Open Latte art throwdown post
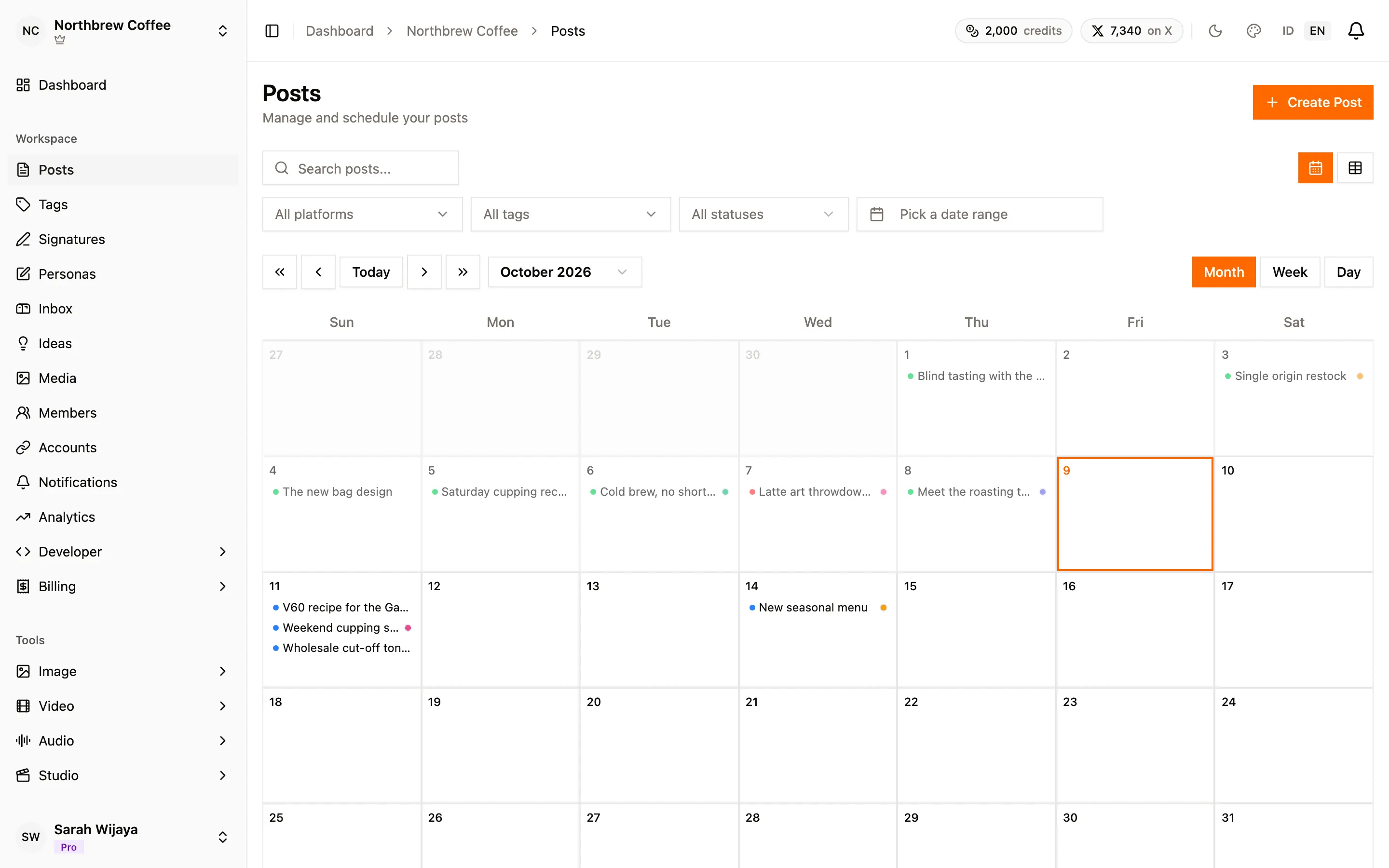Viewport: 1389px width, 868px height. (817, 492)
